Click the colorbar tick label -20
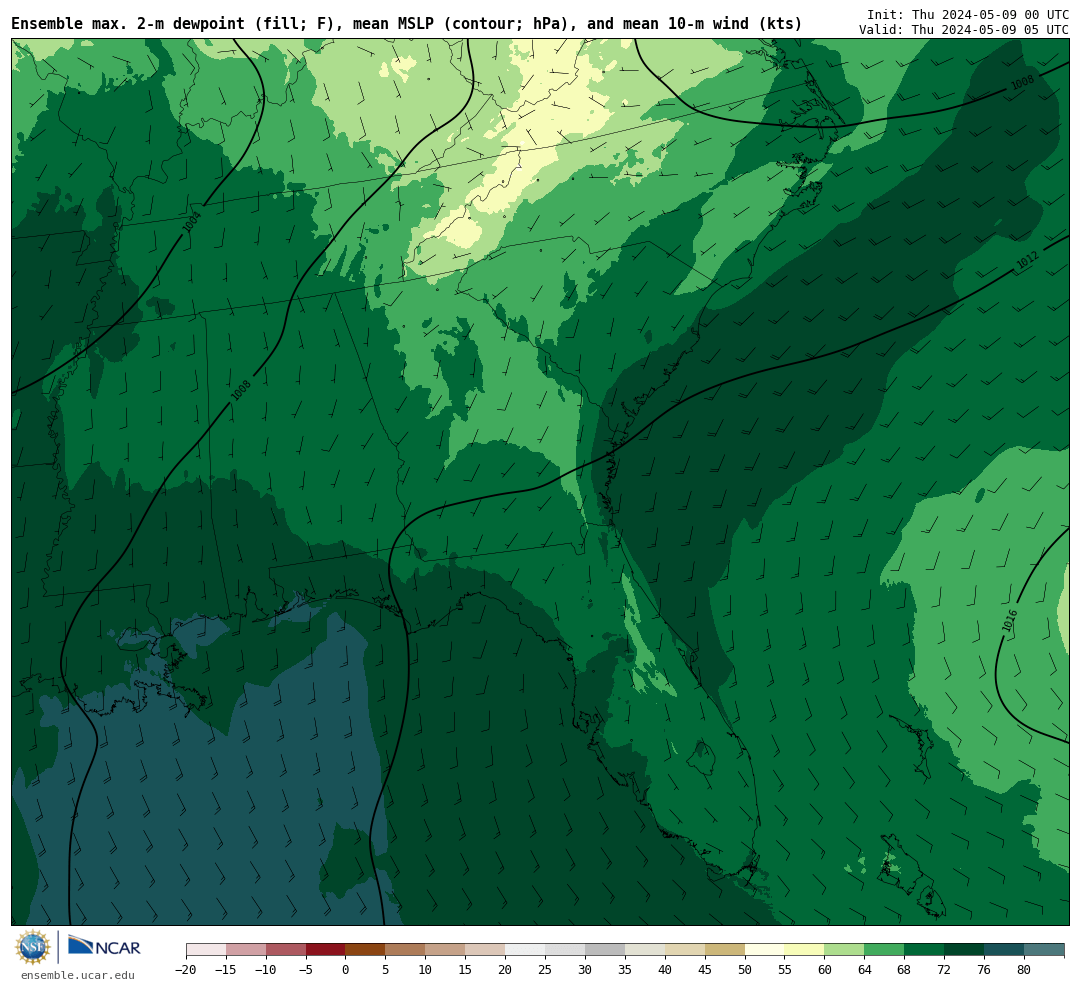This screenshot has width=1080, height=988. click(x=185, y=970)
